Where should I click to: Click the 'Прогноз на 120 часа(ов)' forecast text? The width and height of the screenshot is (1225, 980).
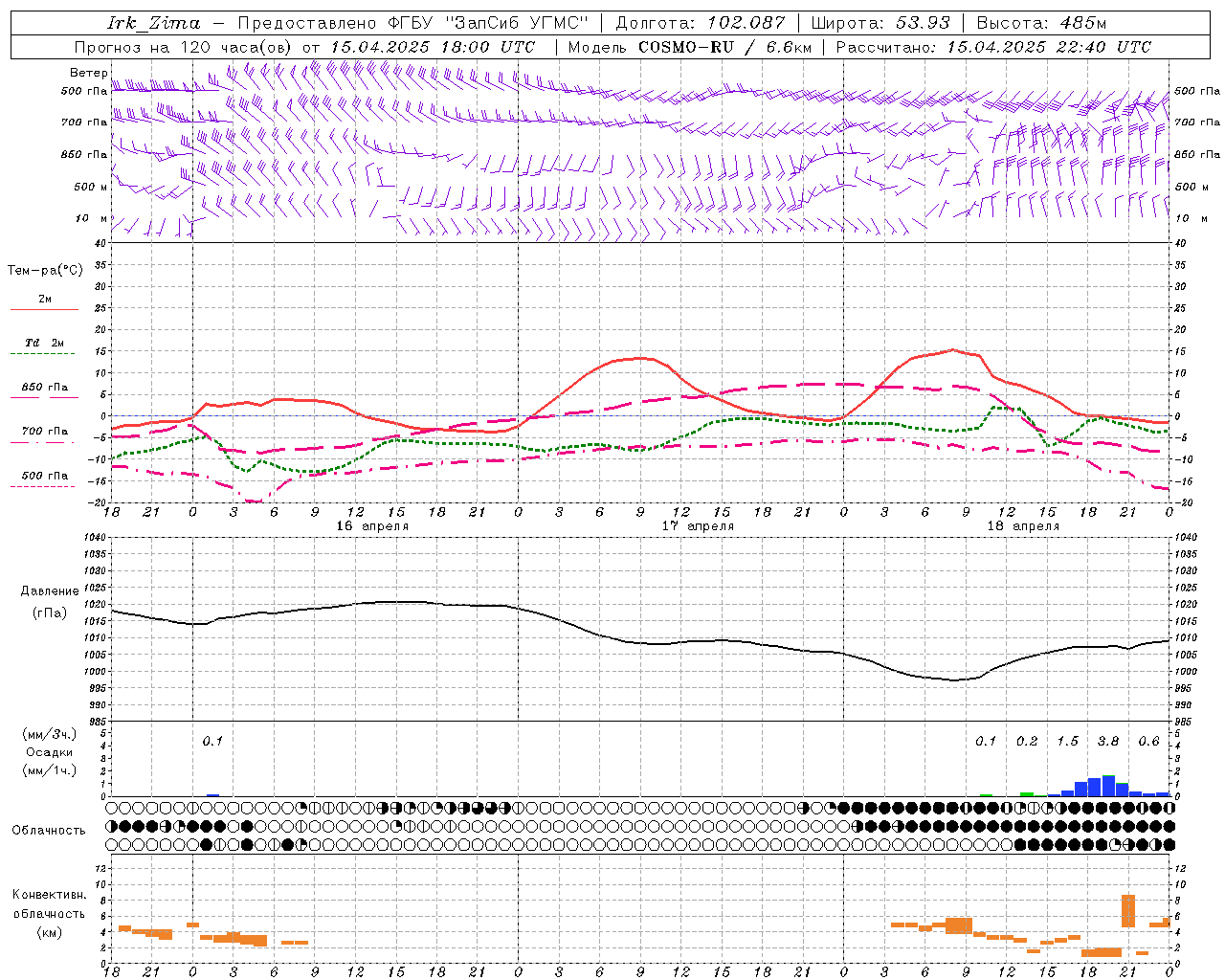(184, 47)
